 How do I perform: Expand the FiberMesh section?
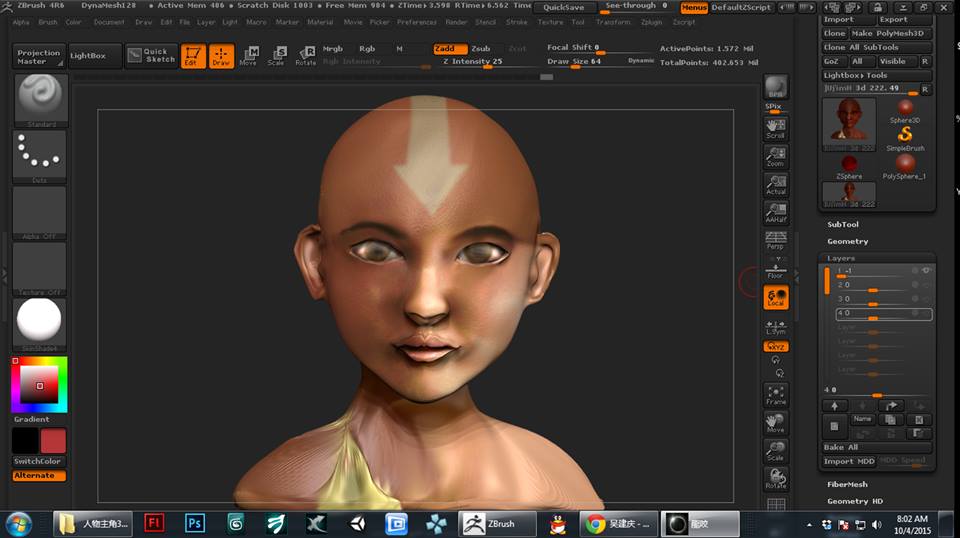tap(847, 484)
